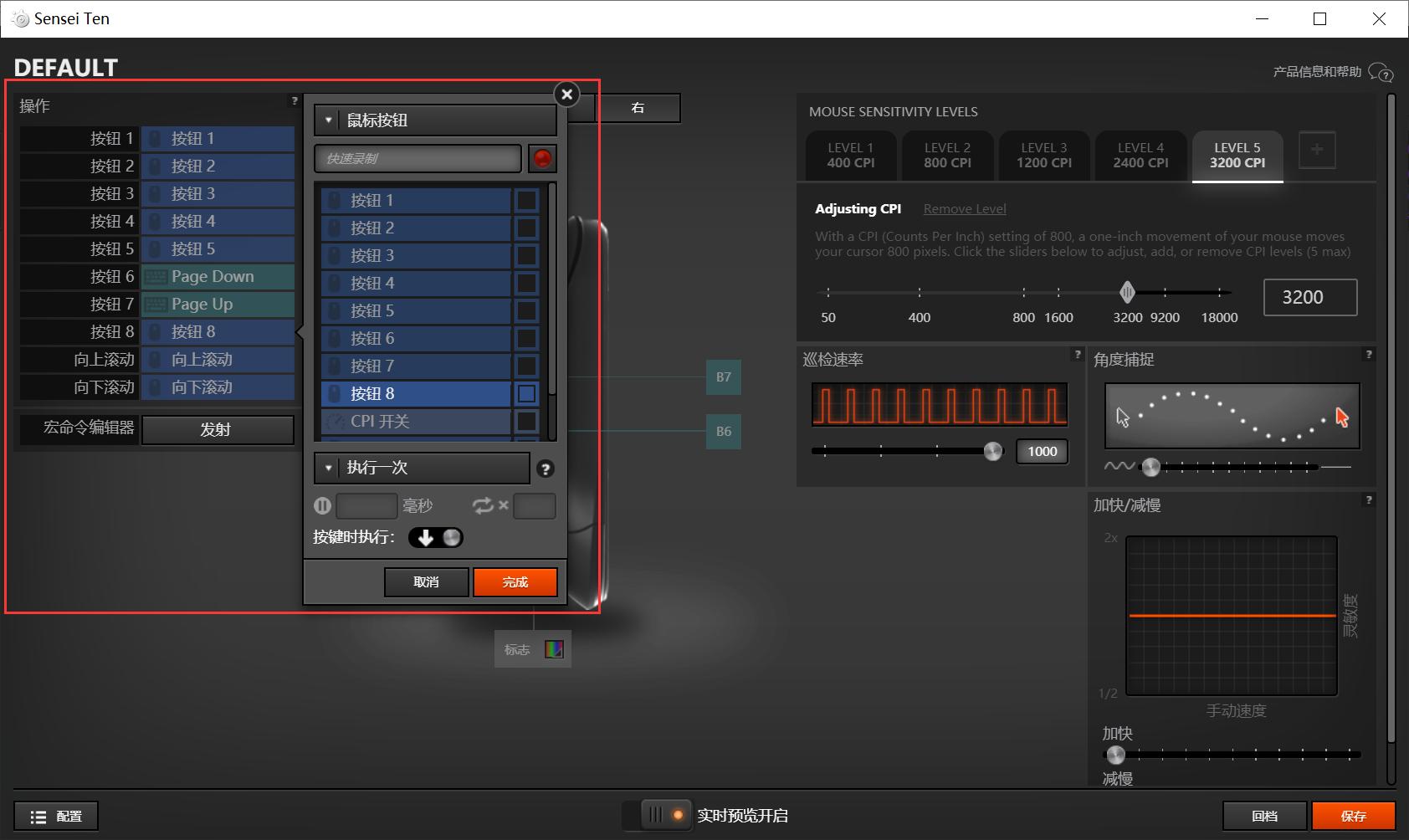Click the Remove Level link

click(x=964, y=209)
